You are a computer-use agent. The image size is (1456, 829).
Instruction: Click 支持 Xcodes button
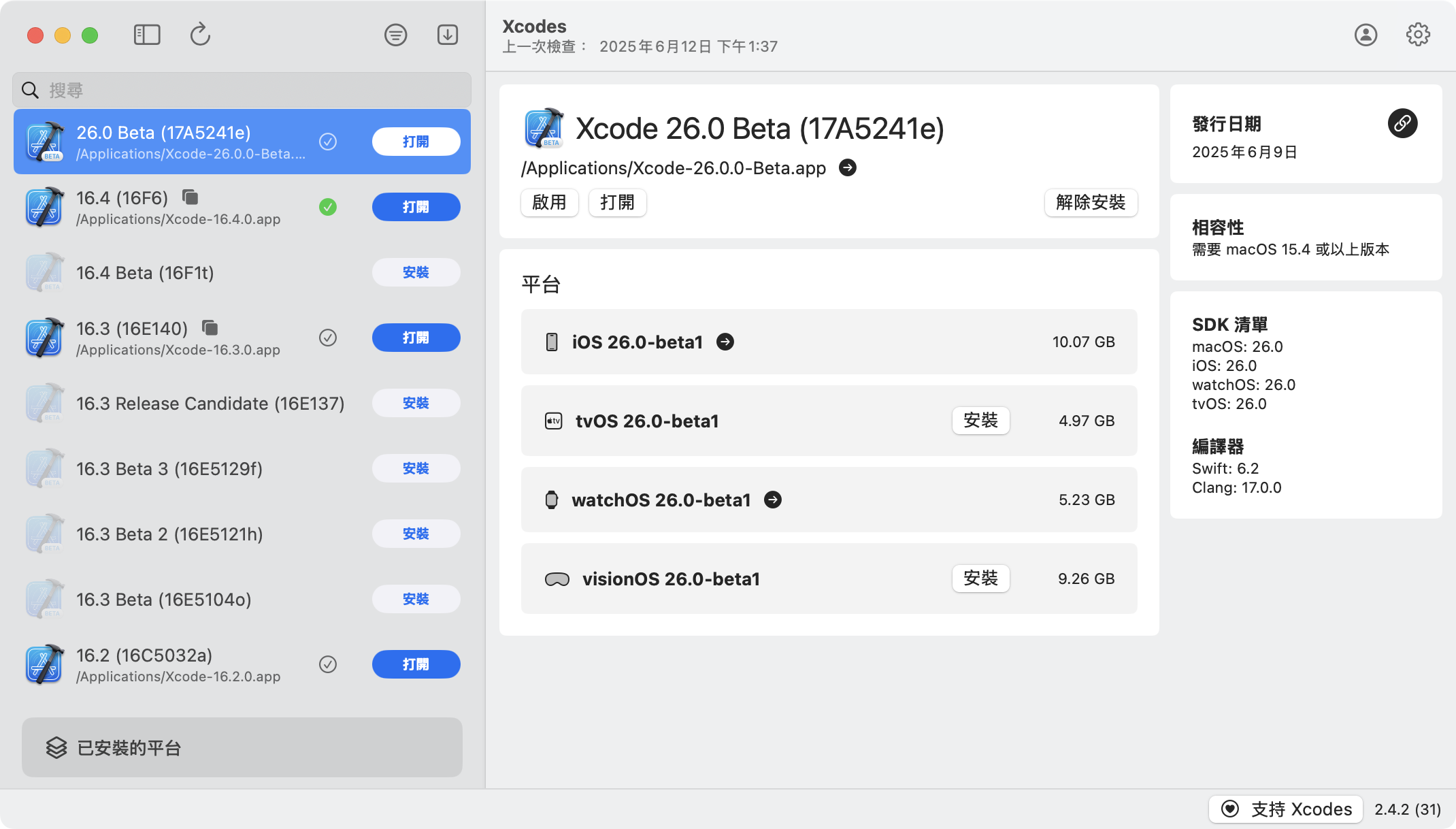tap(1285, 809)
